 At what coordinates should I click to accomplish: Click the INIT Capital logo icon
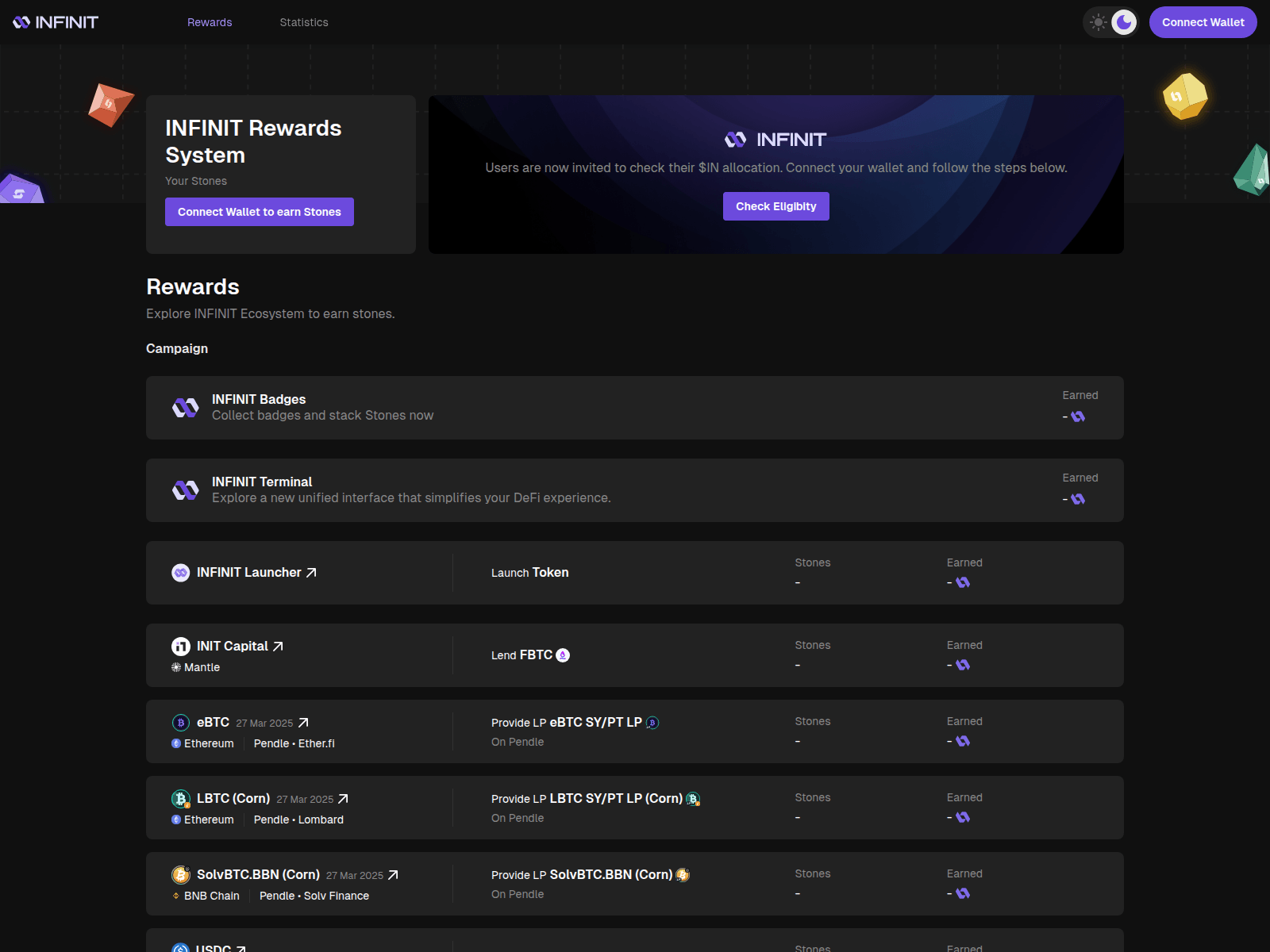(180, 646)
